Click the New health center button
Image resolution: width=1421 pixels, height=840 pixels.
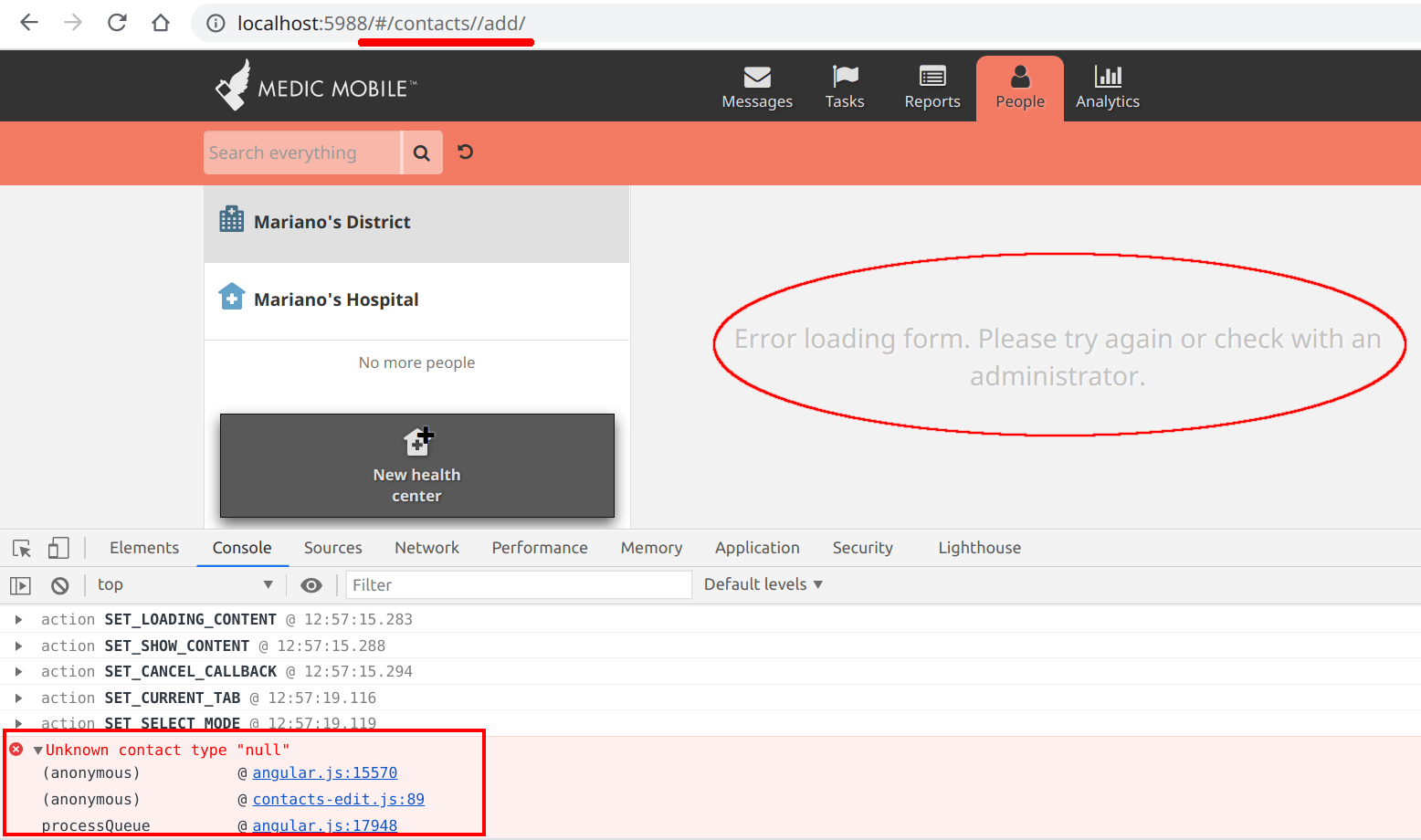(x=416, y=467)
